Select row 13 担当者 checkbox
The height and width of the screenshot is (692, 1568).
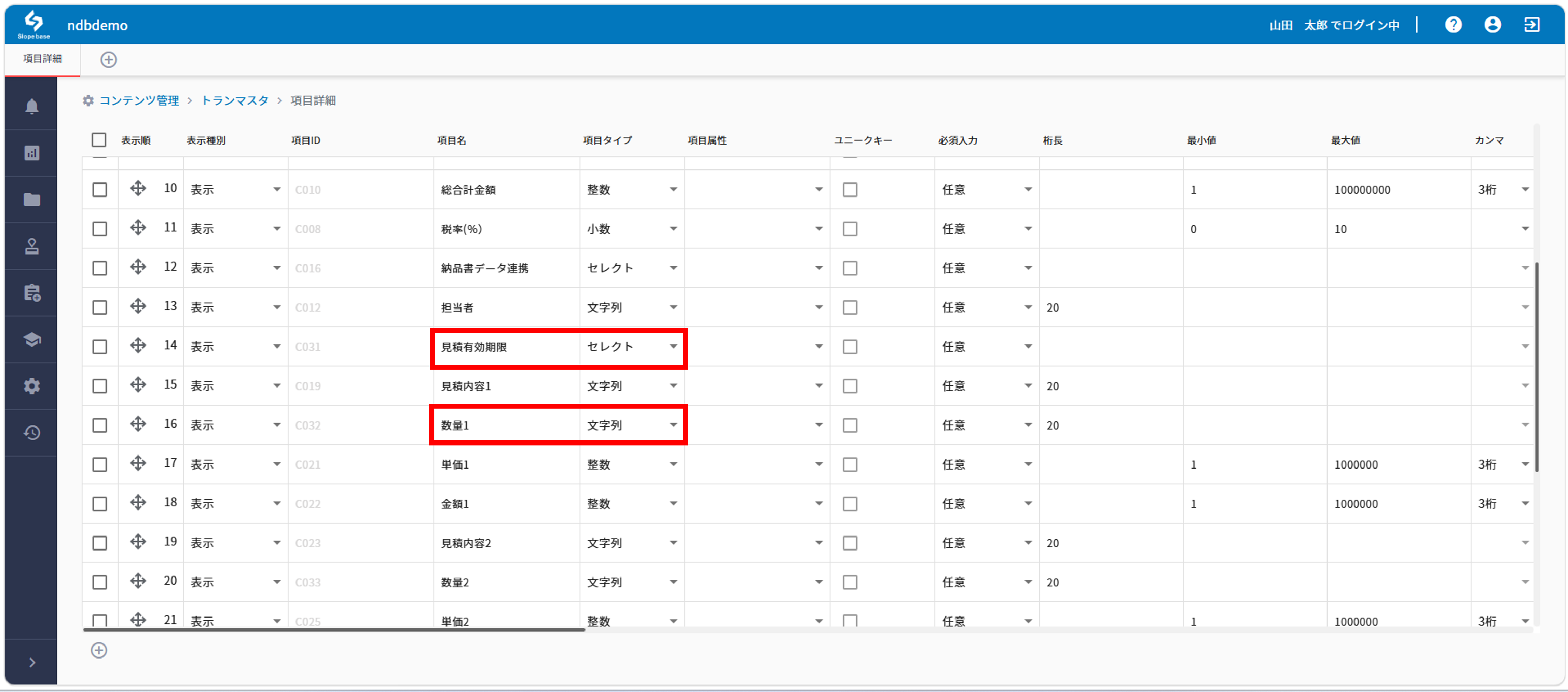99,307
